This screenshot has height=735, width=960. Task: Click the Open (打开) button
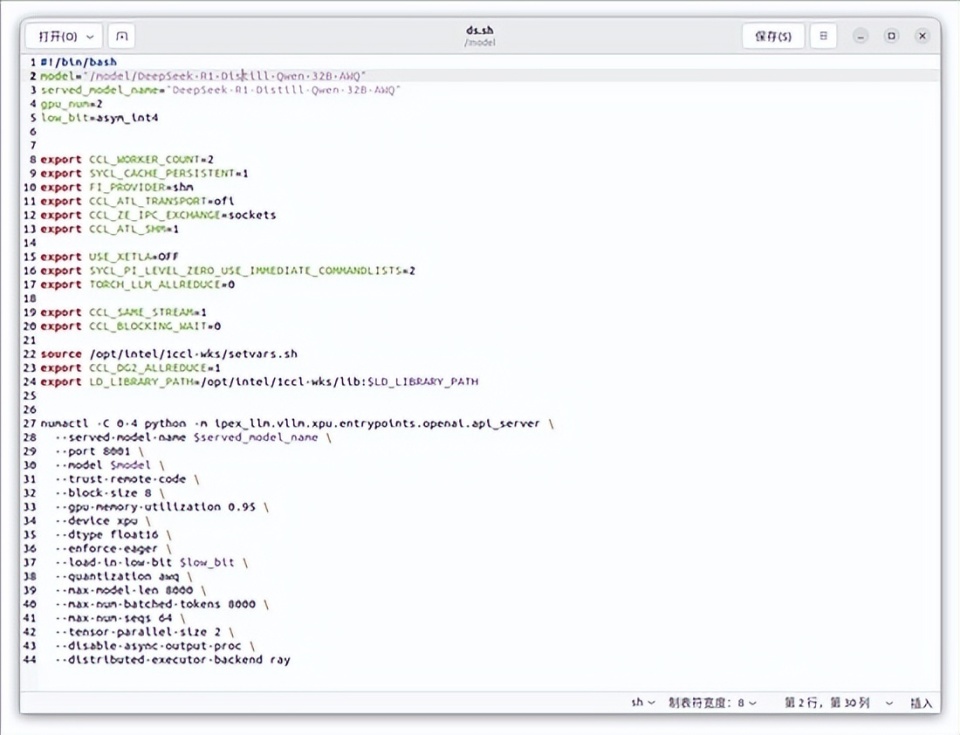pyautogui.click(x=57, y=37)
